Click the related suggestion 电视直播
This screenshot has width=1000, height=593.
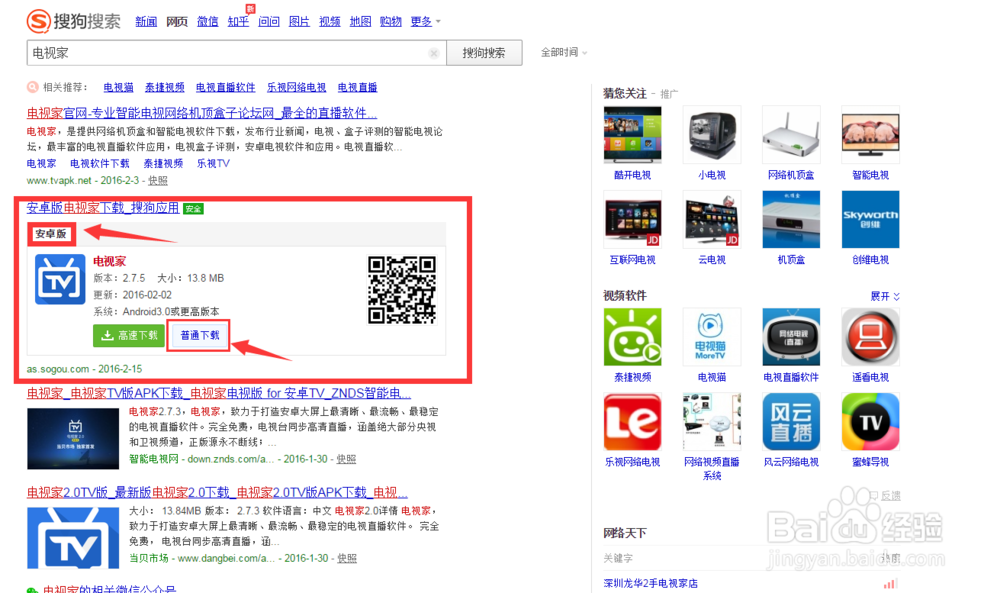pos(357,87)
